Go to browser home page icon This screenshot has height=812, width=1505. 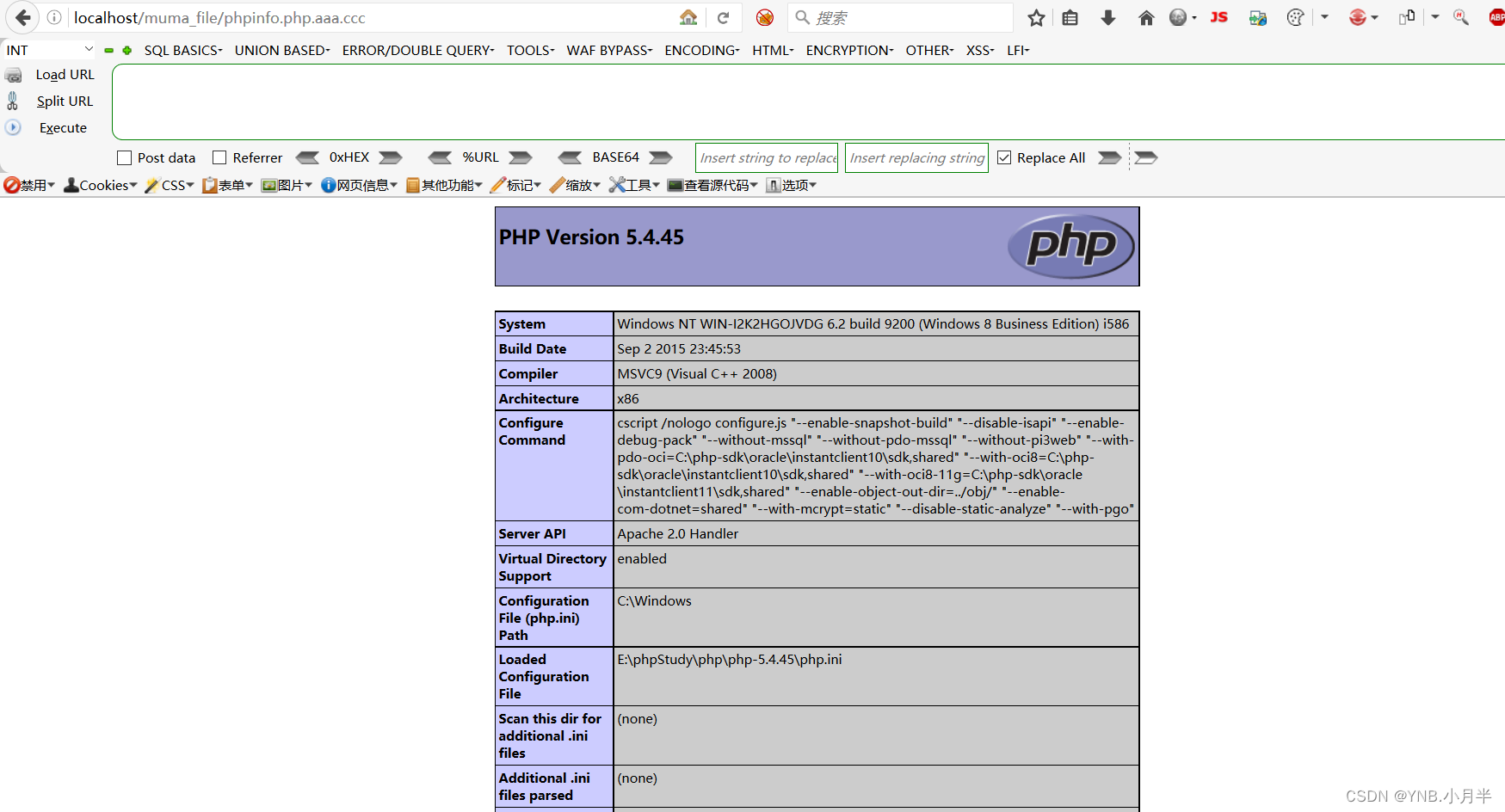[x=1146, y=17]
